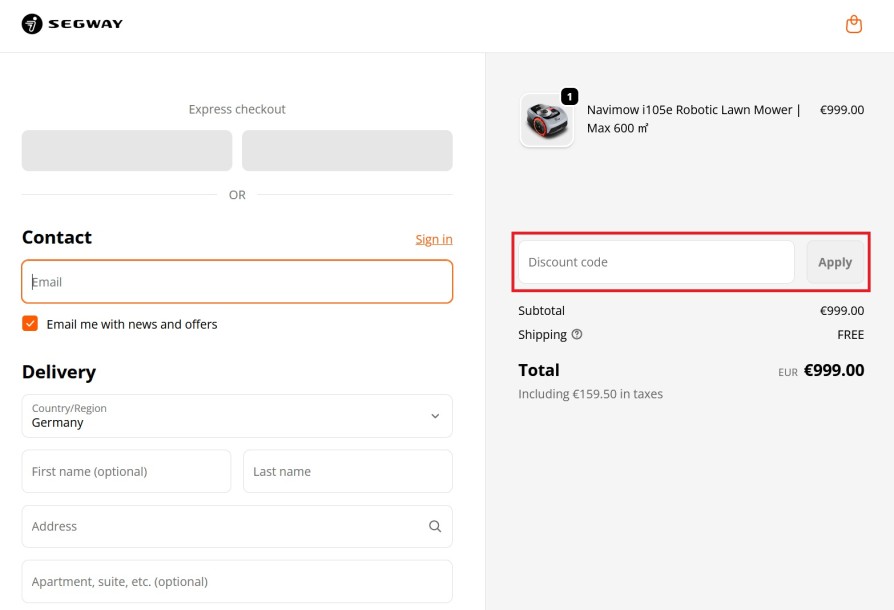Focus the Email input field
This screenshot has width=894, height=610.
coord(237,282)
